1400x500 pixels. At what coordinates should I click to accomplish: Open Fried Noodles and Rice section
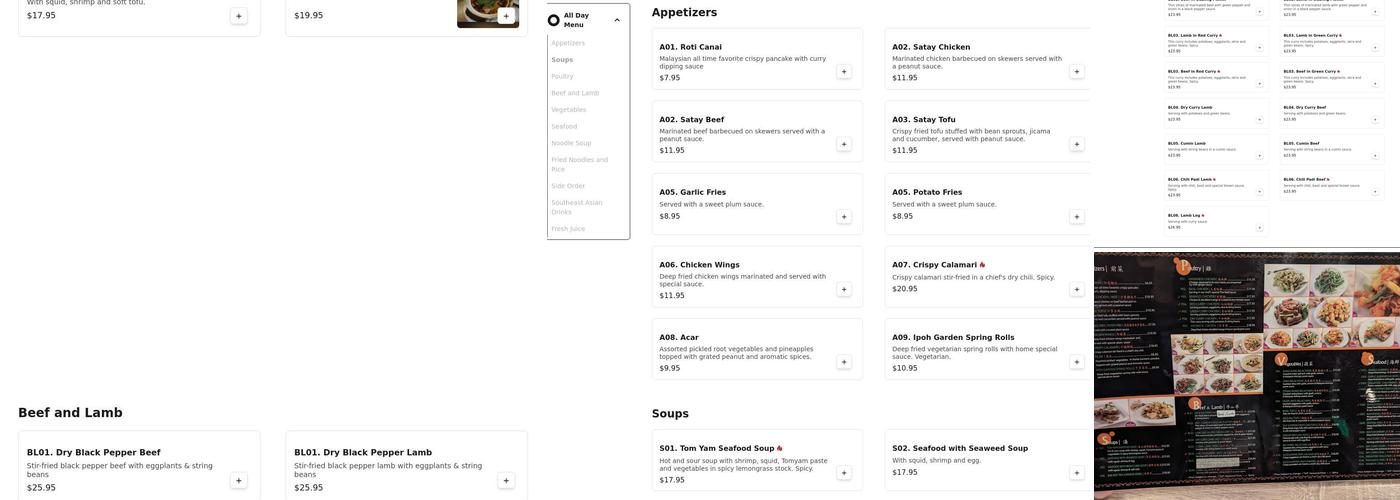coord(579,164)
